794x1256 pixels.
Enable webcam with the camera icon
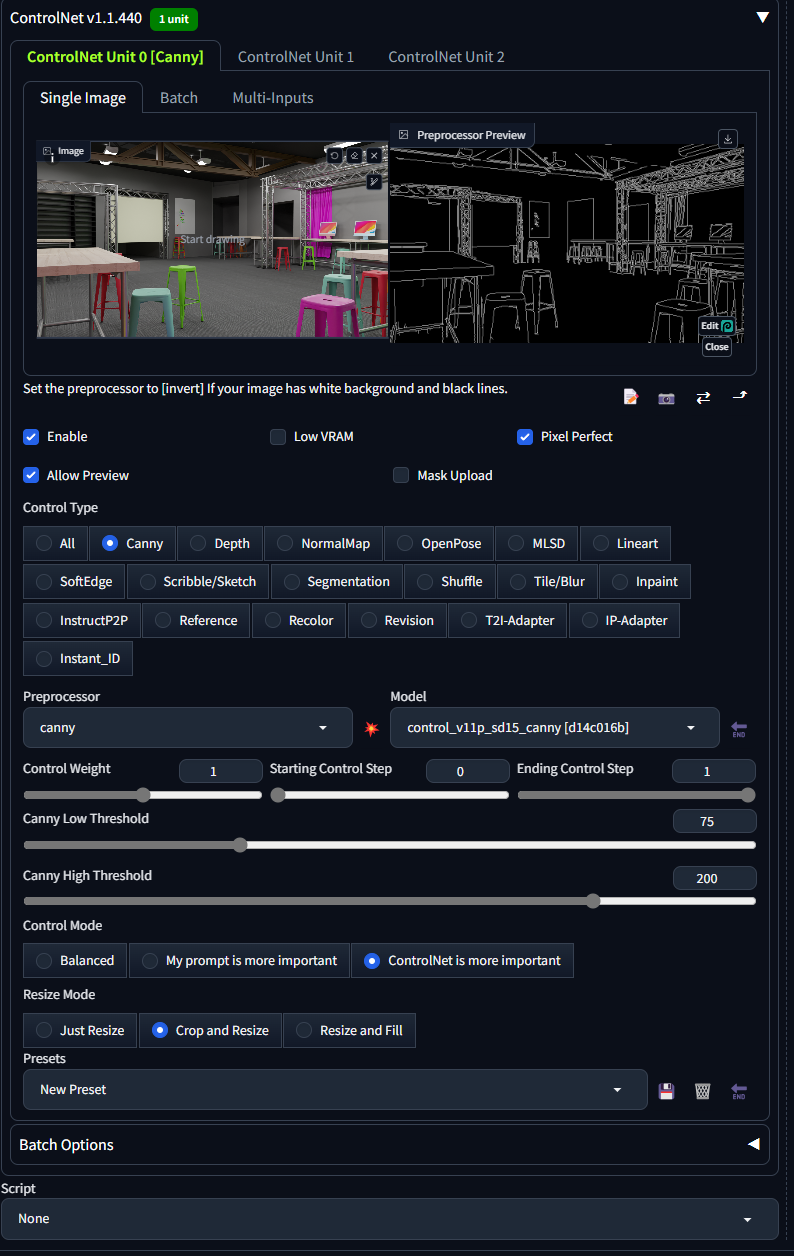[666, 397]
